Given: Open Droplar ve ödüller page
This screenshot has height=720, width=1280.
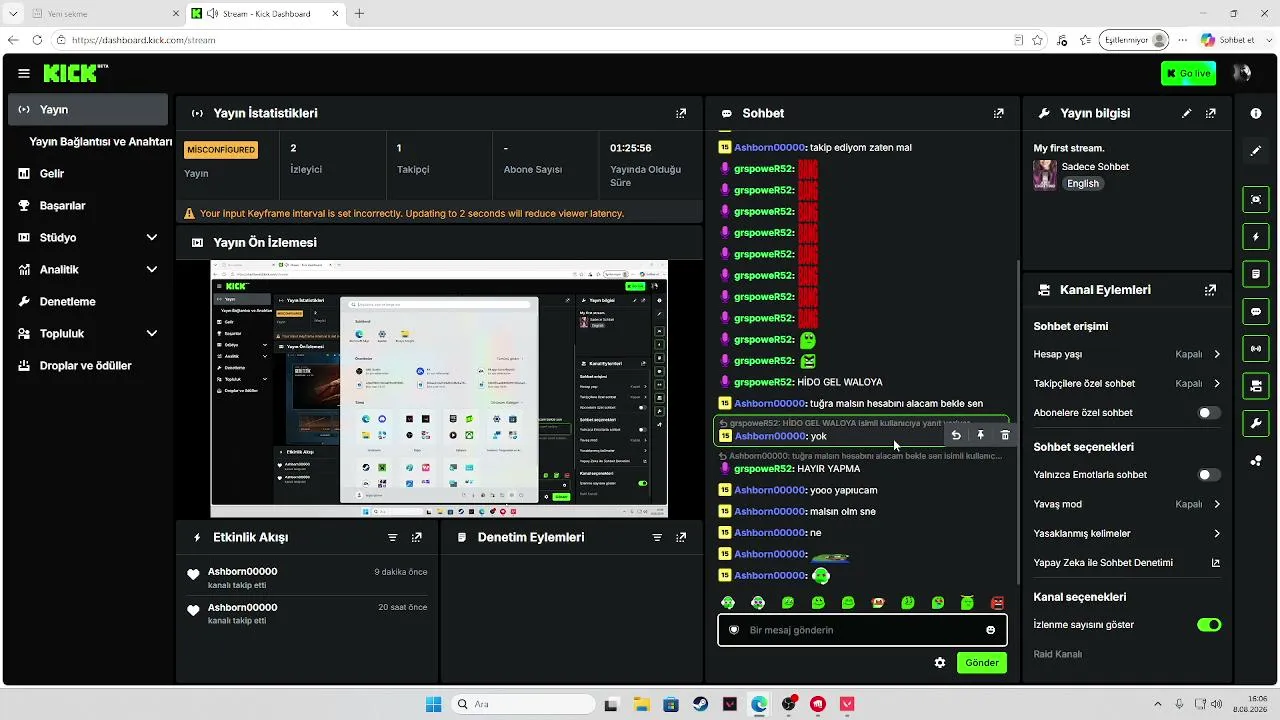Looking at the screenshot, I should tap(88, 365).
